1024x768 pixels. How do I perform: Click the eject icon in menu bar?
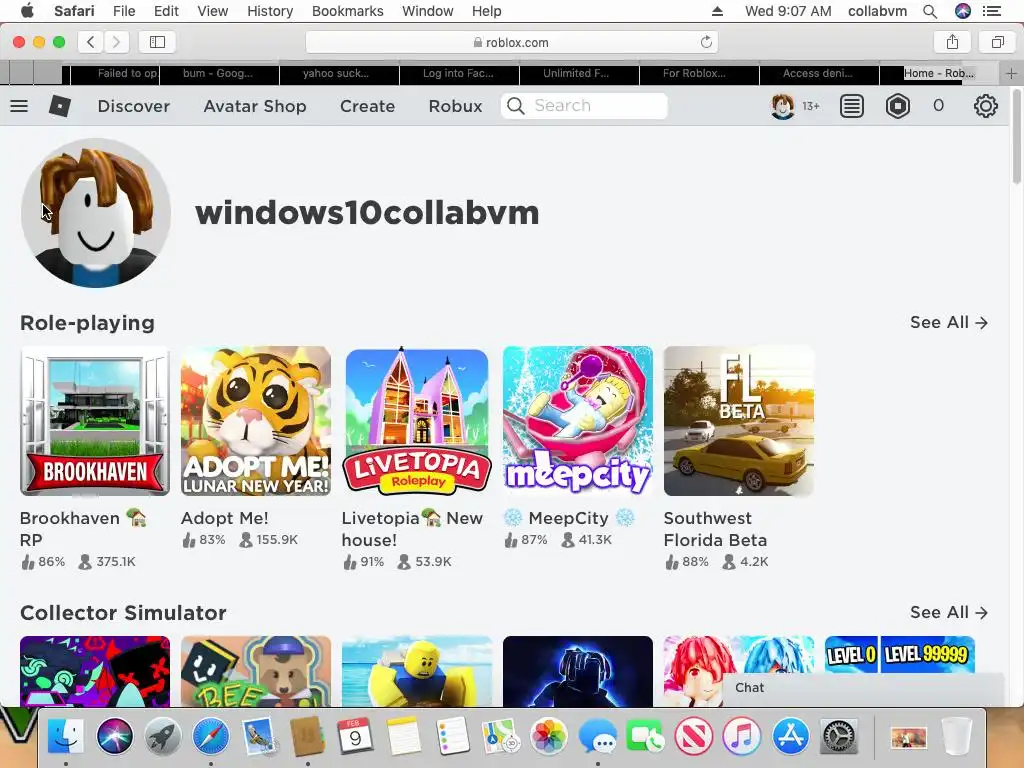pos(717,11)
